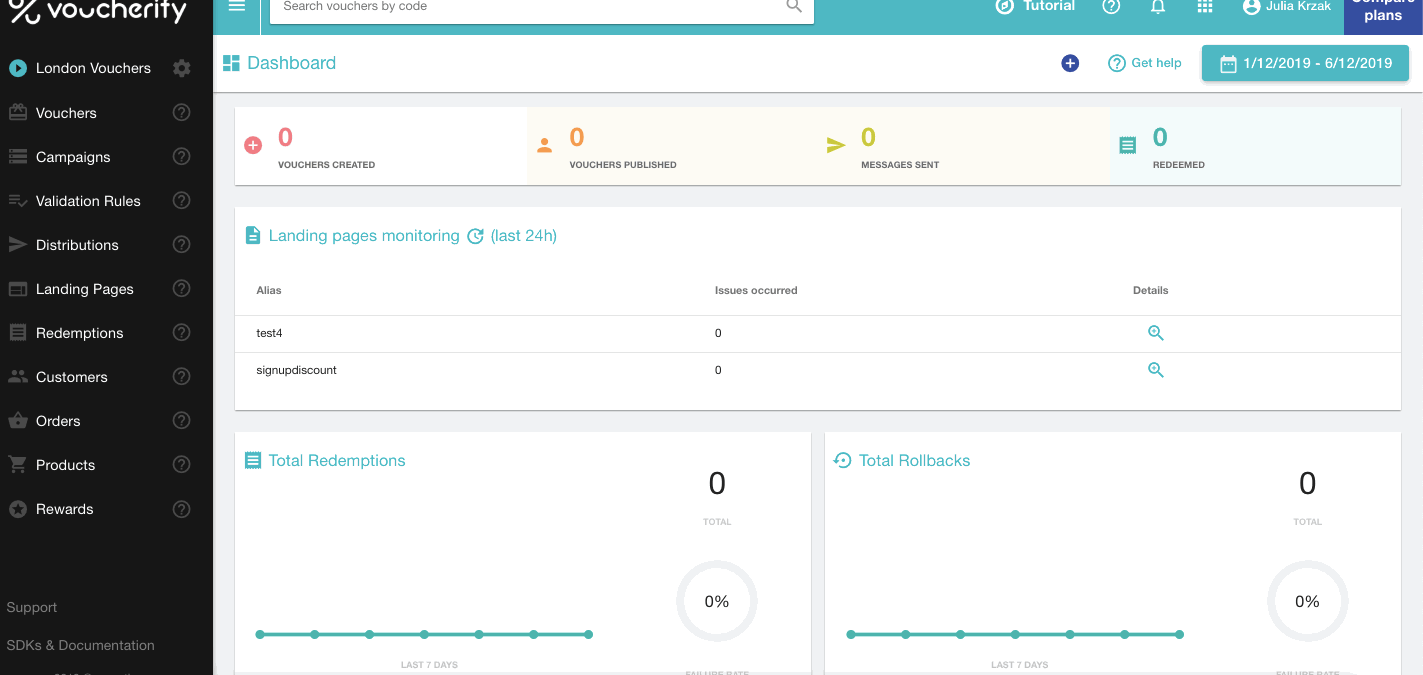Open the apps grid icon
This screenshot has height=675, width=1423.
click(1205, 6)
